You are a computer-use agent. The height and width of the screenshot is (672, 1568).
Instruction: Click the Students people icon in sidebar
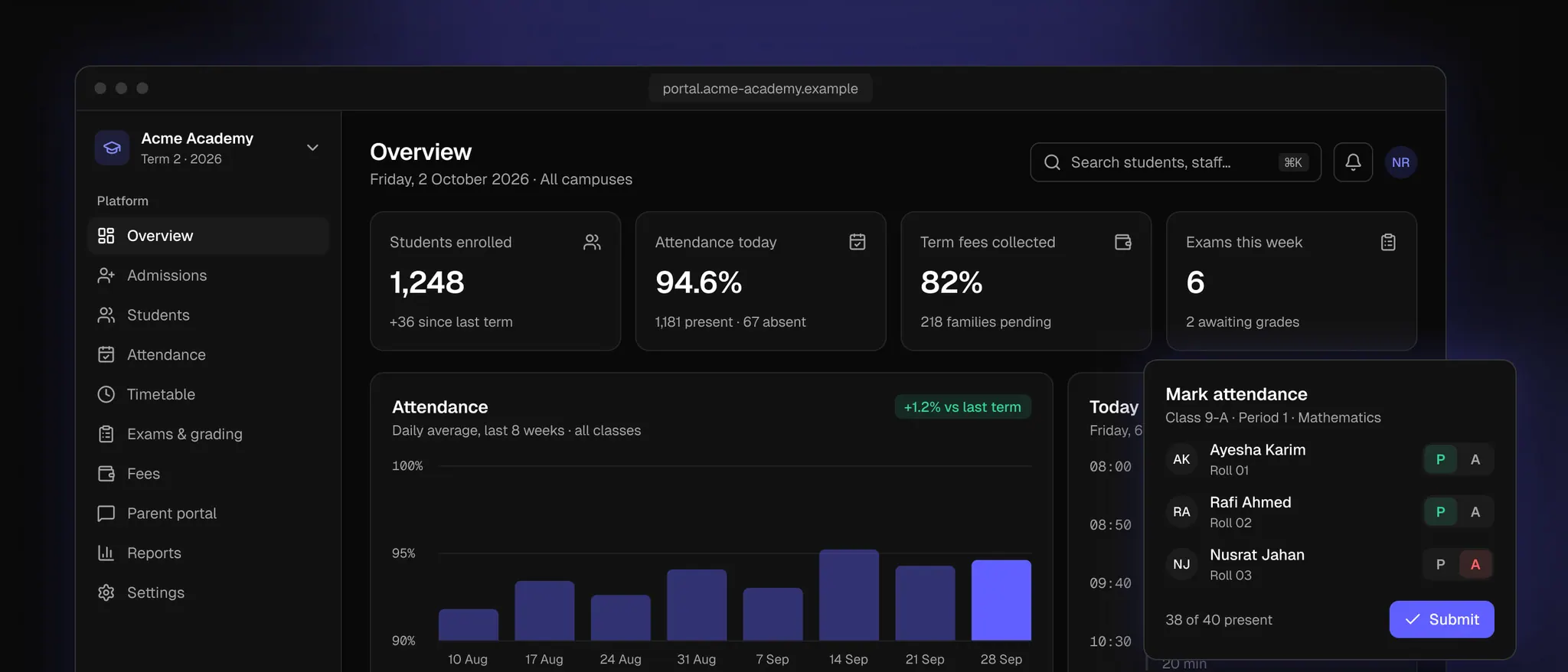click(106, 315)
